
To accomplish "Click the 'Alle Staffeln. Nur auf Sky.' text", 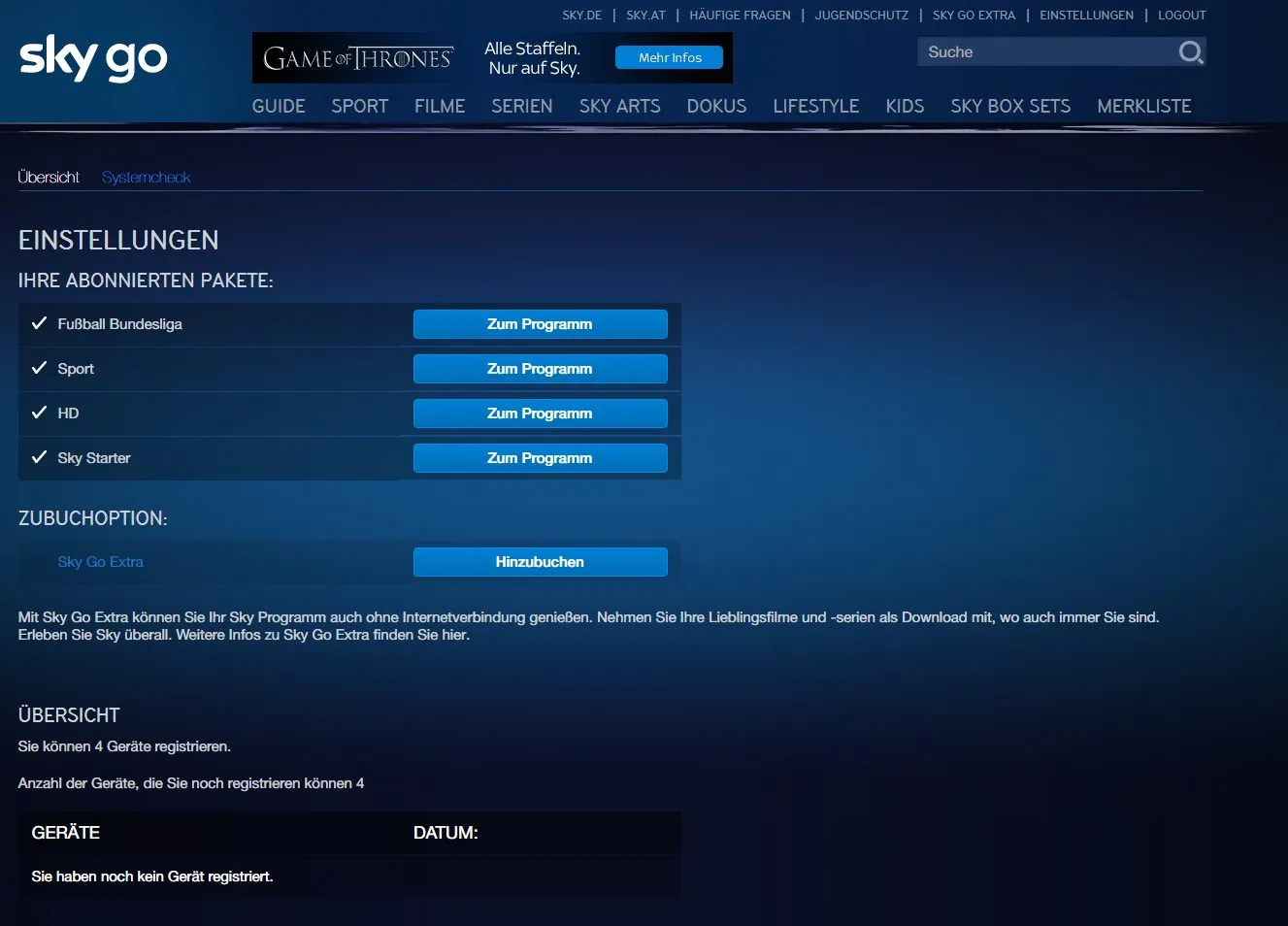I will pos(533,58).
